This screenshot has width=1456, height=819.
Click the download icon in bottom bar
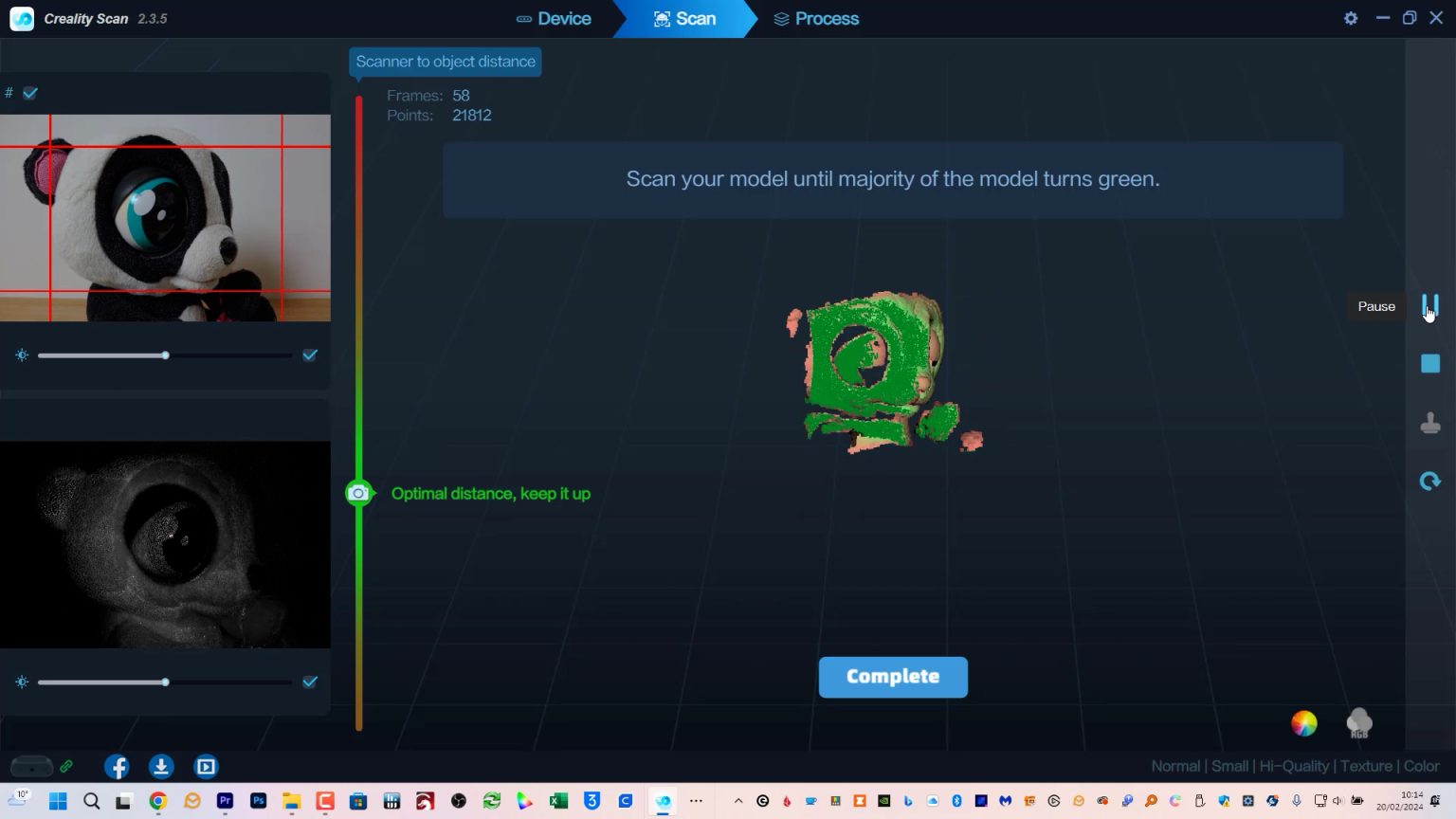(161, 767)
